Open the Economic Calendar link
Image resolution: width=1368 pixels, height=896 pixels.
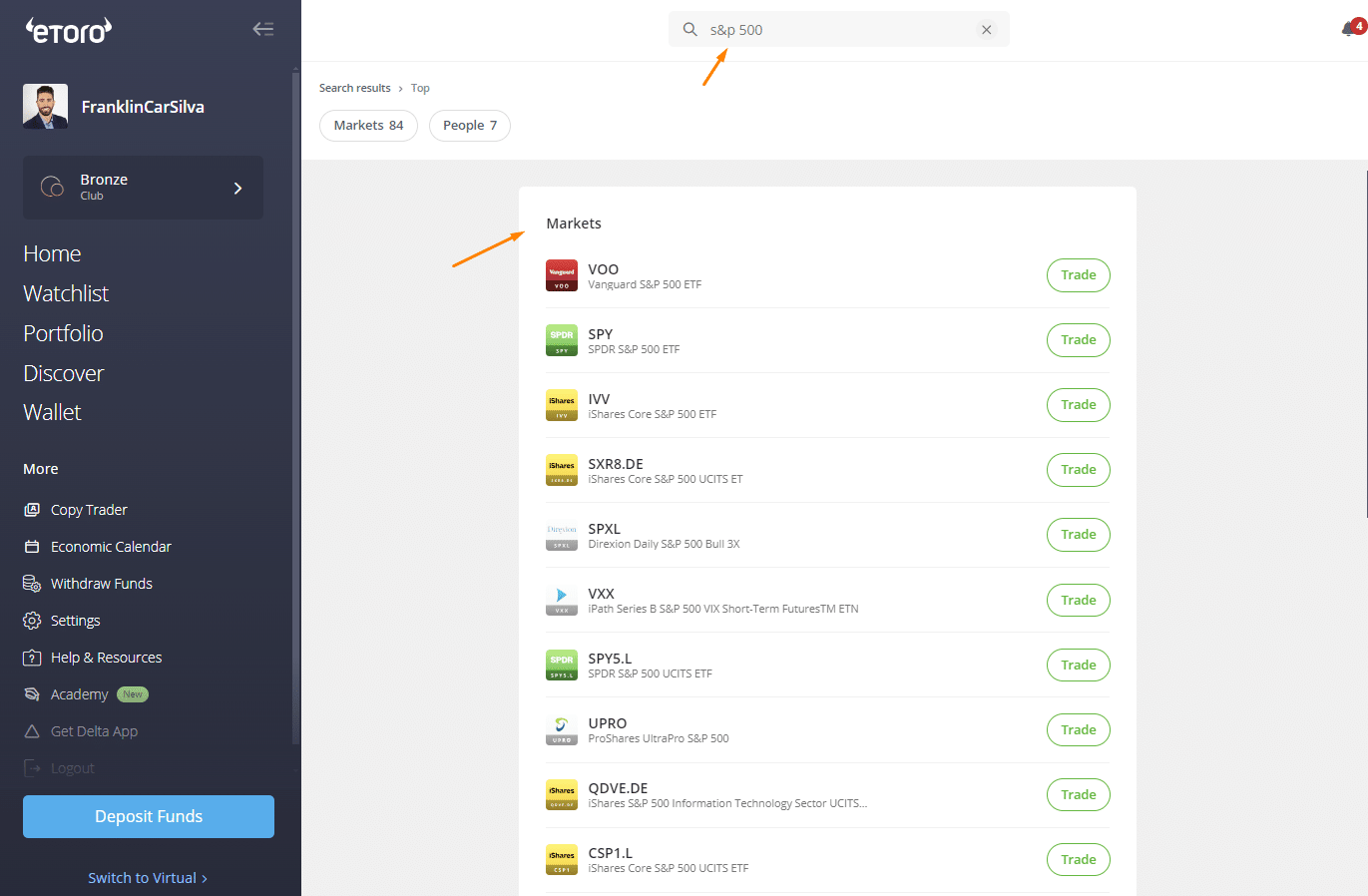pyautogui.click(x=111, y=547)
